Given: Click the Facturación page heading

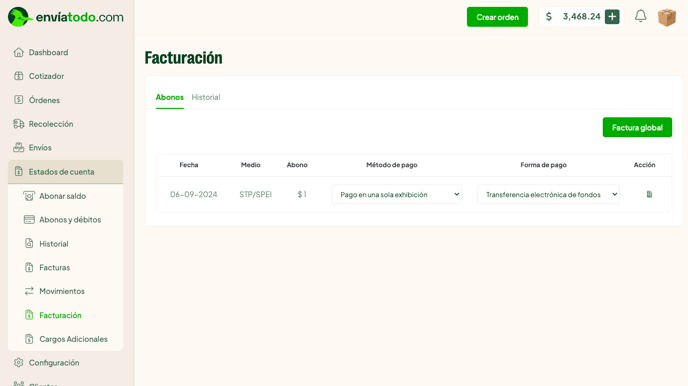Looking at the screenshot, I should 183,57.
